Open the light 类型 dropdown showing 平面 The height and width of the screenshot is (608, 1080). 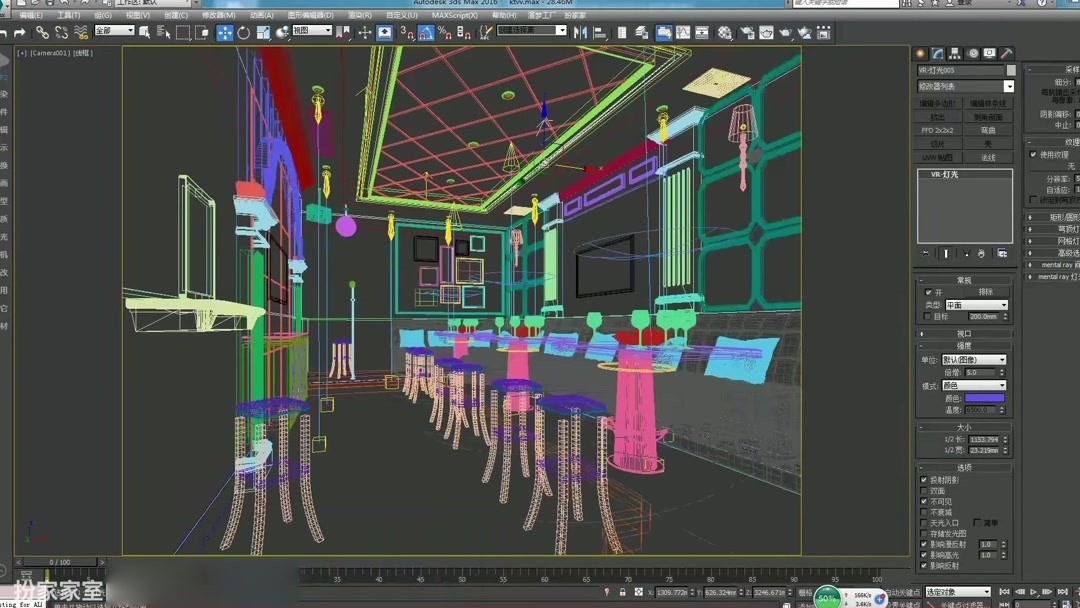[x=976, y=304]
